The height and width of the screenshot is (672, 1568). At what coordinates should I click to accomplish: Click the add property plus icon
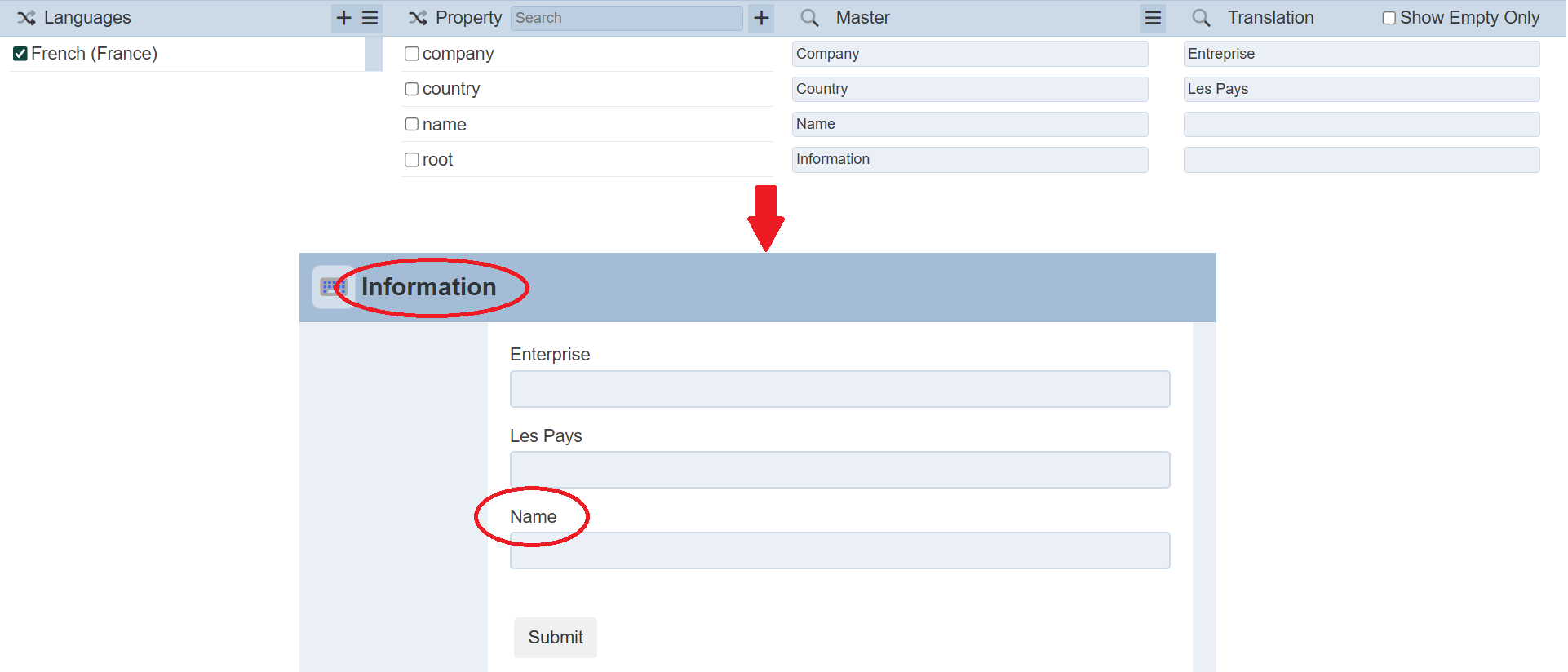(761, 18)
